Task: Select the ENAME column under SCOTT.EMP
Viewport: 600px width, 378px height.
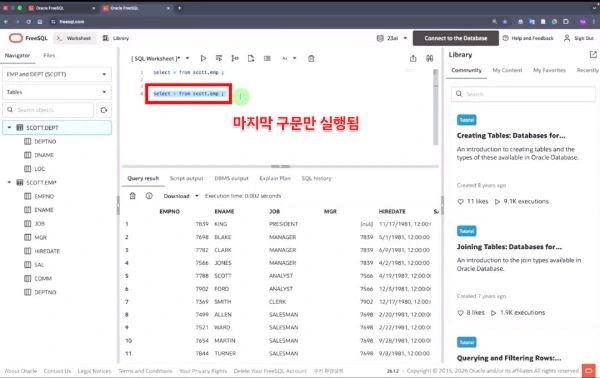Action: click(44, 210)
